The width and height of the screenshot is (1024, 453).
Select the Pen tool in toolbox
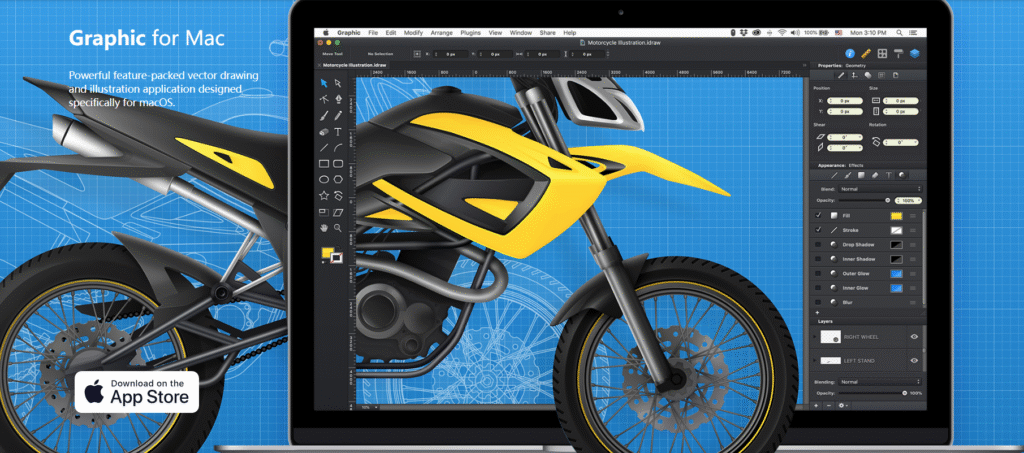tap(338, 99)
